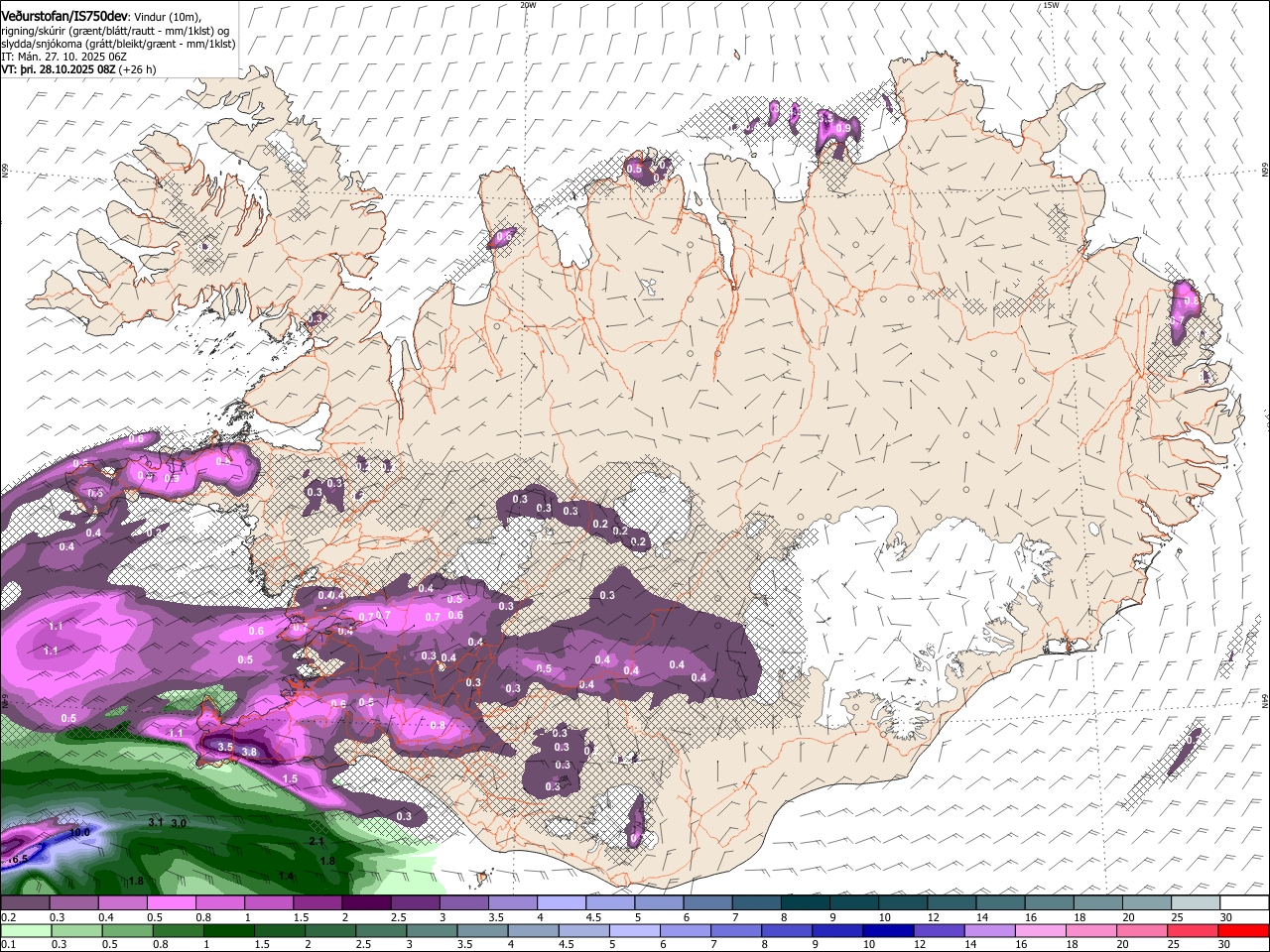Click the 10.0 precipitation value on the map
This screenshot has width=1270, height=952.
[80, 832]
